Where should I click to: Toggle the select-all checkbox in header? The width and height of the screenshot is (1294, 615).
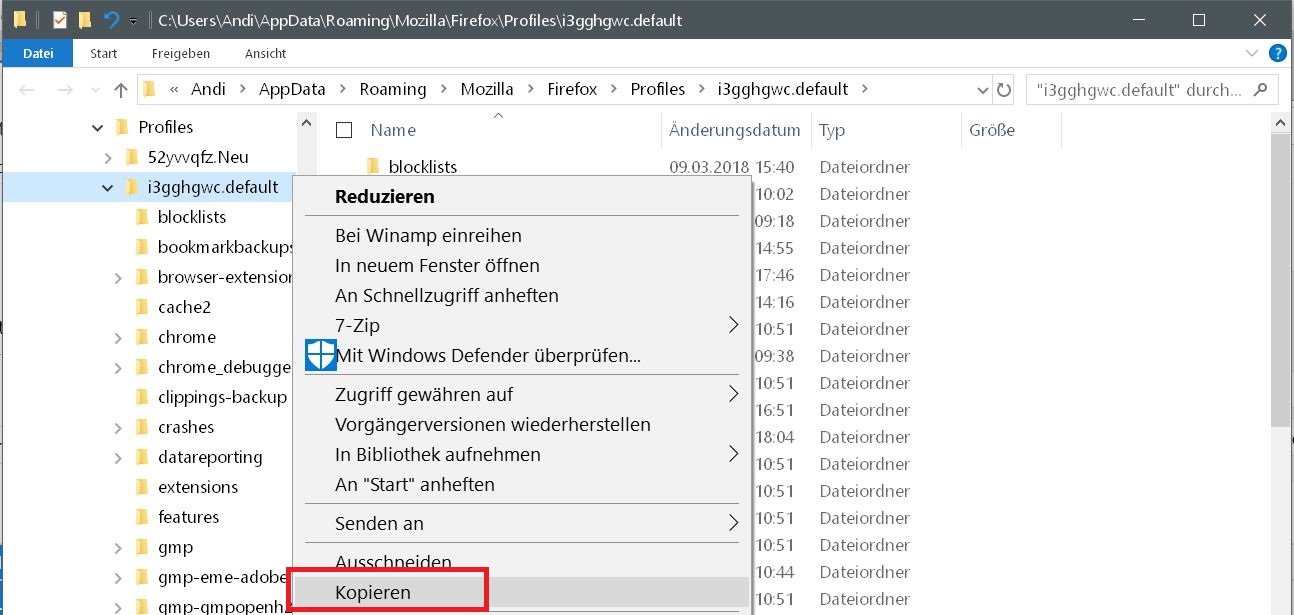(x=344, y=130)
